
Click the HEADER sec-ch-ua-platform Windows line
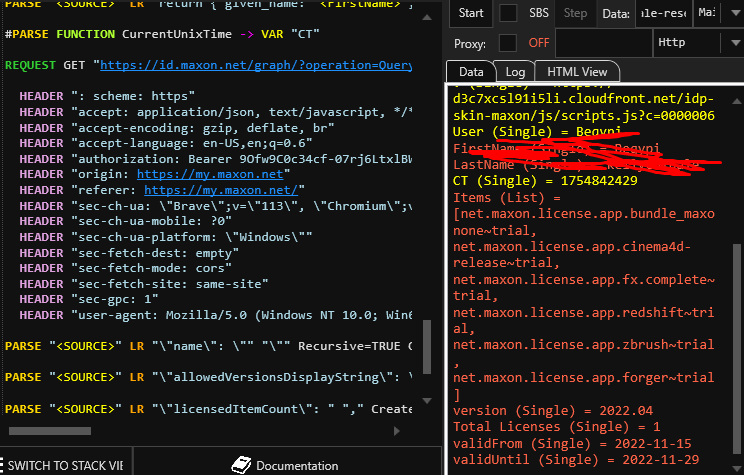coord(166,237)
